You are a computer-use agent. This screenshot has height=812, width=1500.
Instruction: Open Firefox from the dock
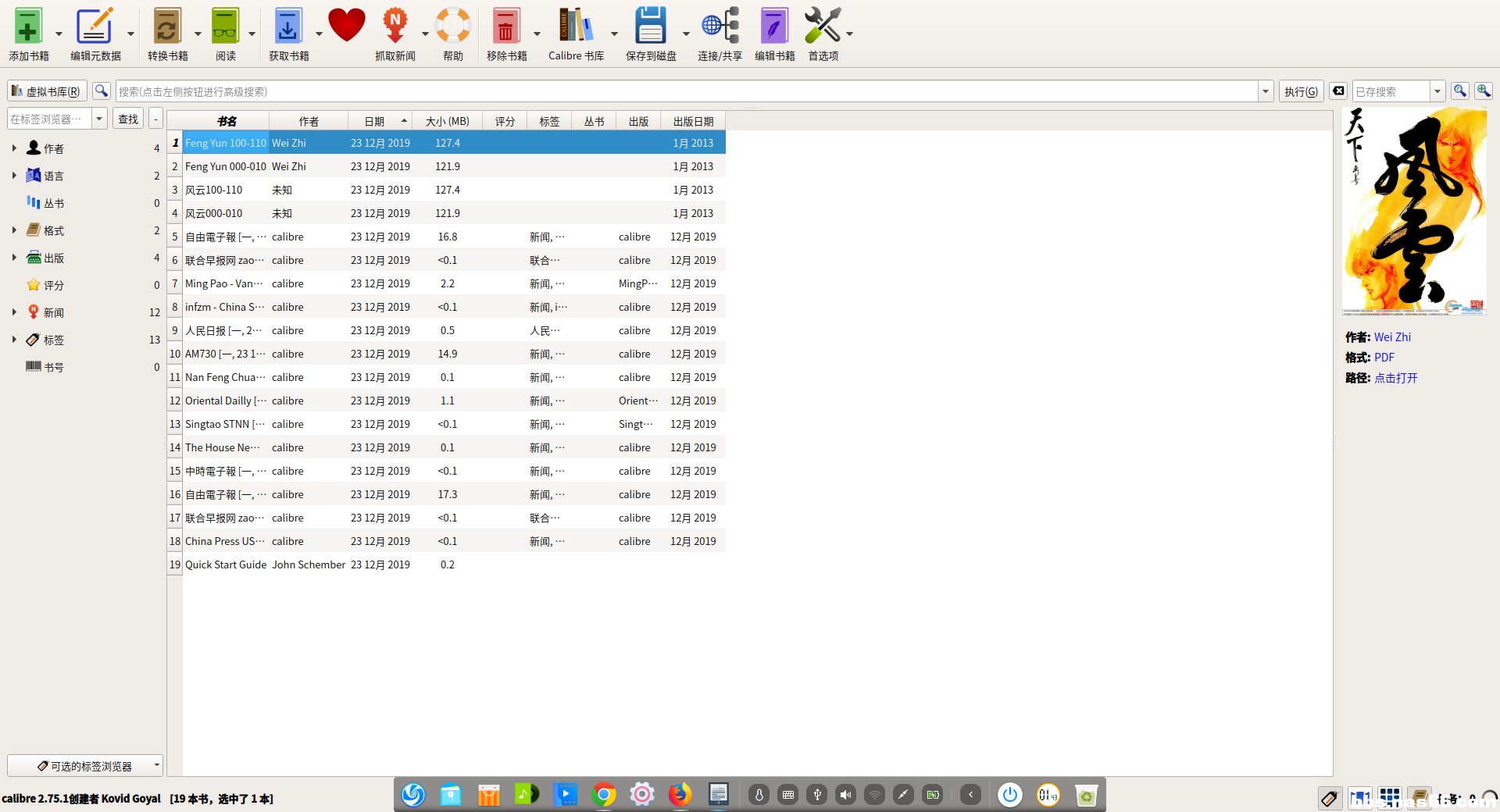pos(680,795)
